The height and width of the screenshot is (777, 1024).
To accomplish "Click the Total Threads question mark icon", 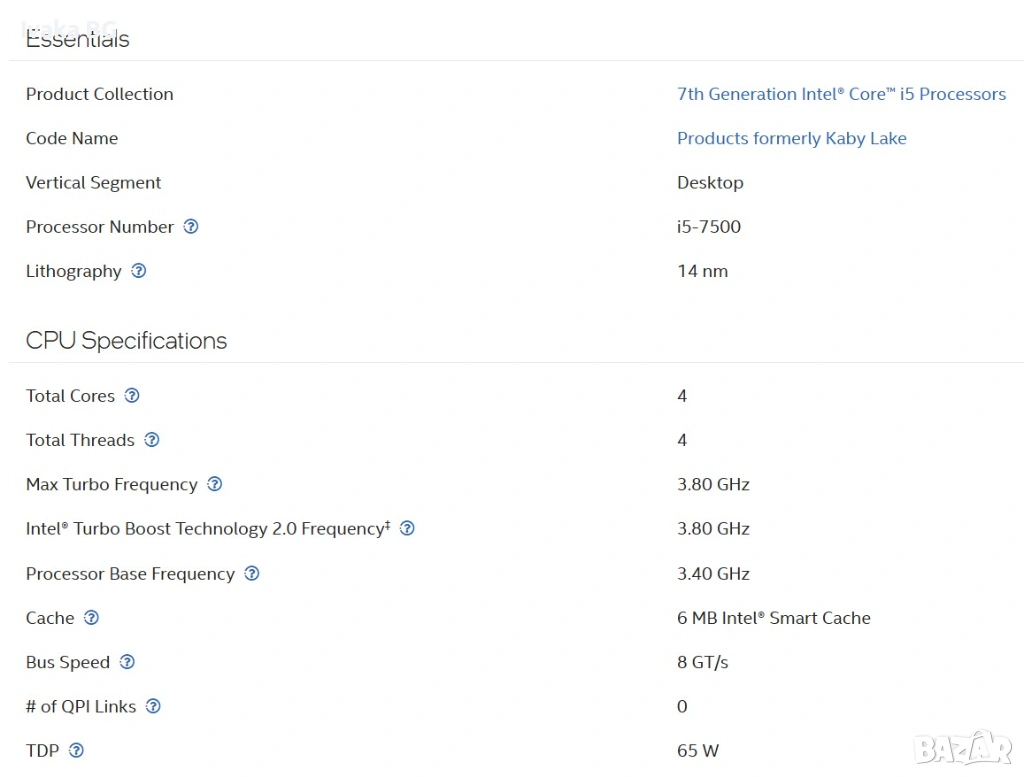I will (x=152, y=440).
